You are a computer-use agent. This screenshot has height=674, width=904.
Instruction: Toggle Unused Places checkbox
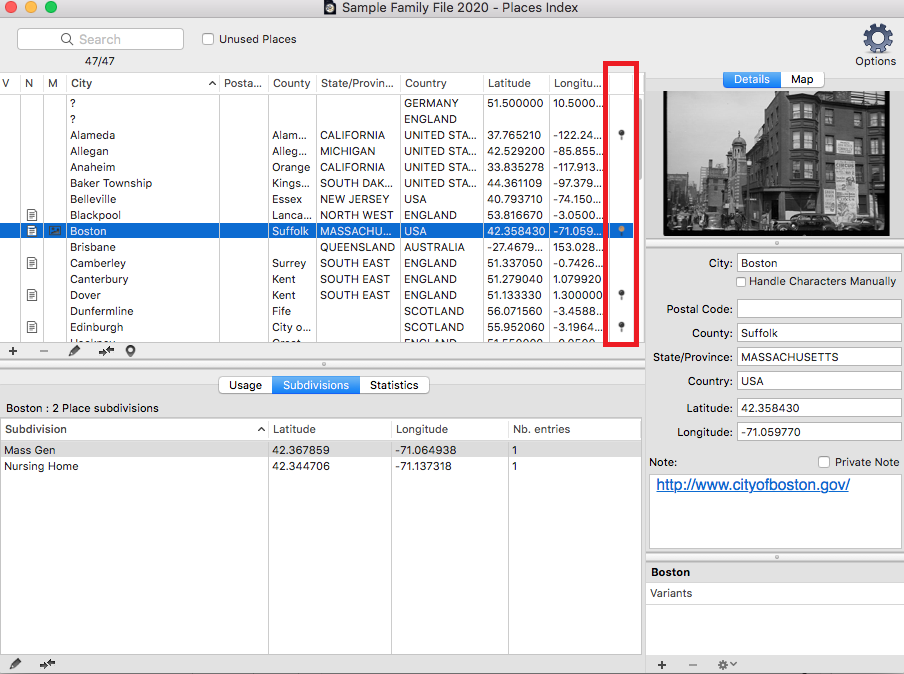pyautogui.click(x=208, y=39)
